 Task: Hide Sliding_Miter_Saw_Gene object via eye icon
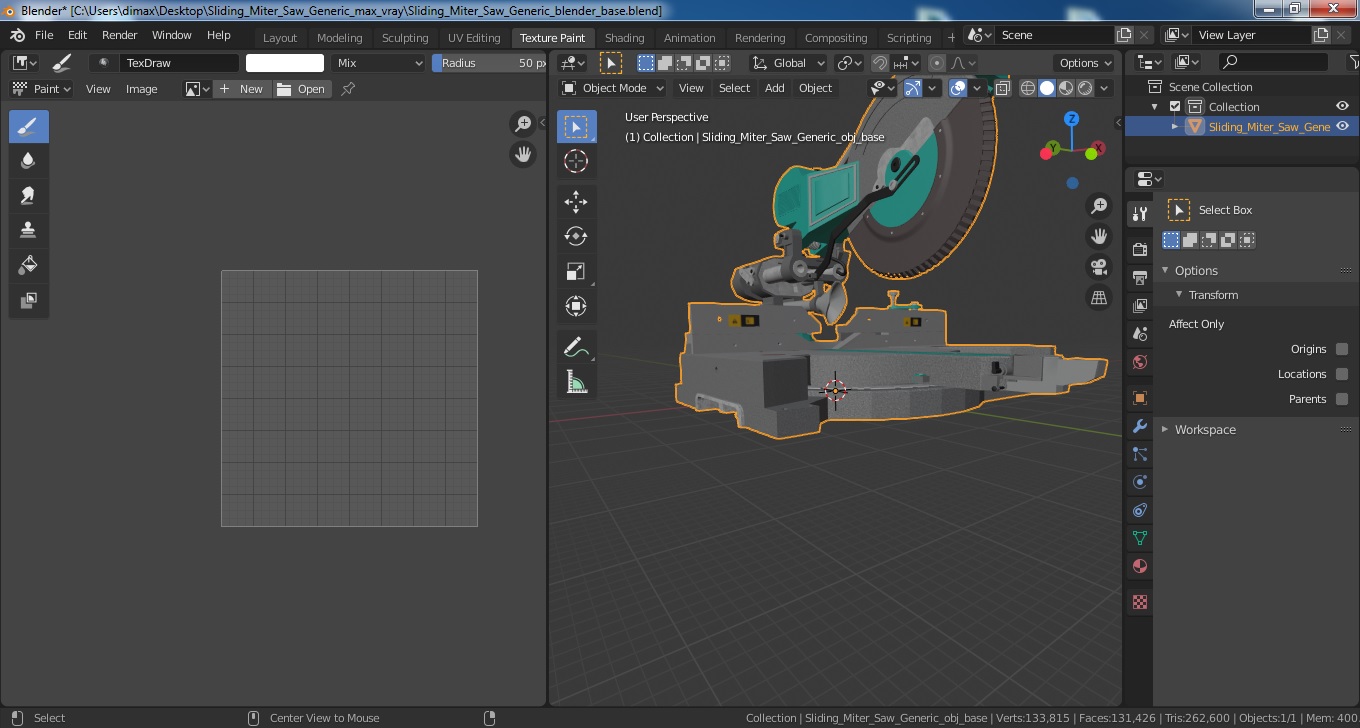coord(1343,127)
